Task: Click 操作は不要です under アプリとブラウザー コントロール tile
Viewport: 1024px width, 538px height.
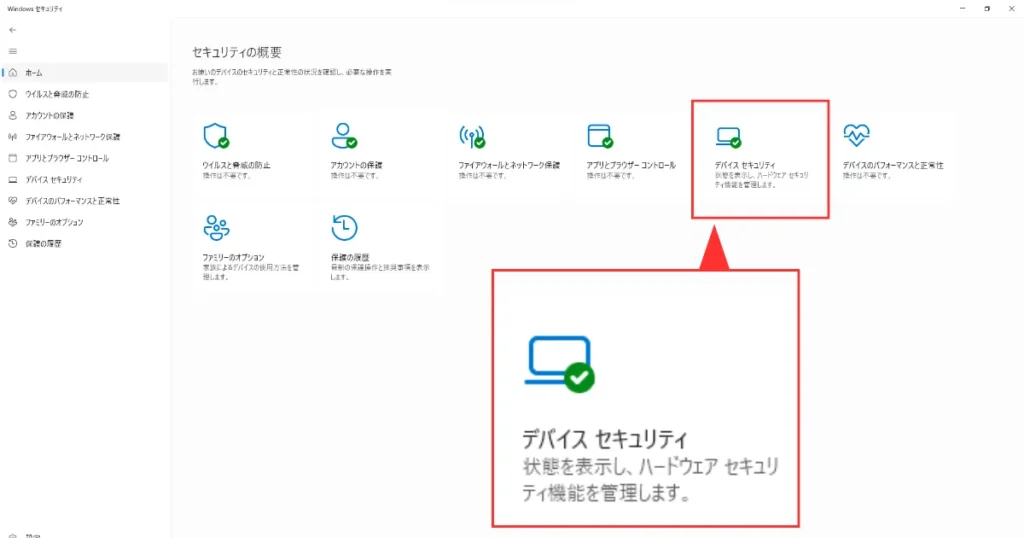Action: [x=611, y=176]
